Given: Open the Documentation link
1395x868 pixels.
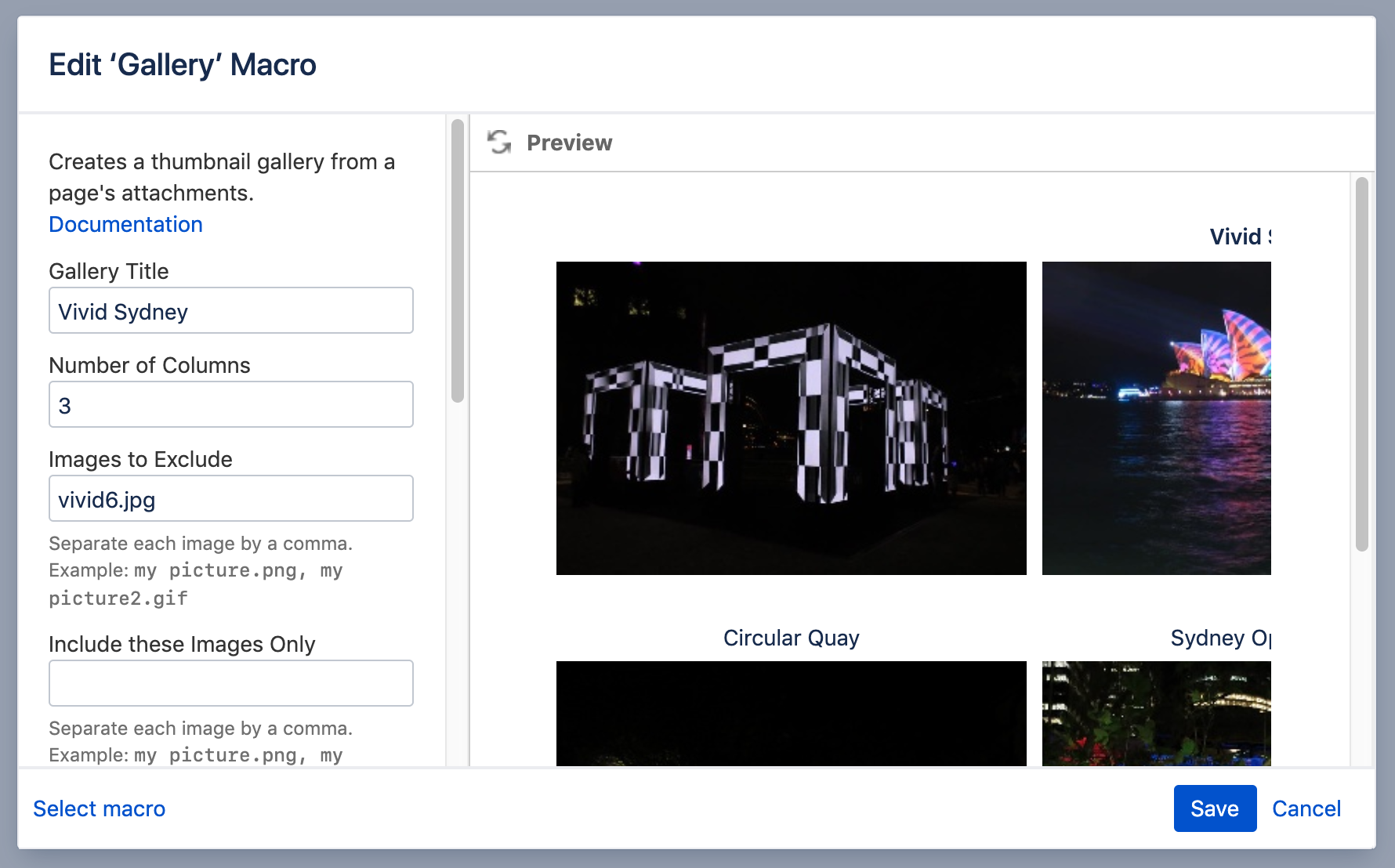Looking at the screenshot, I should point(125,225).
